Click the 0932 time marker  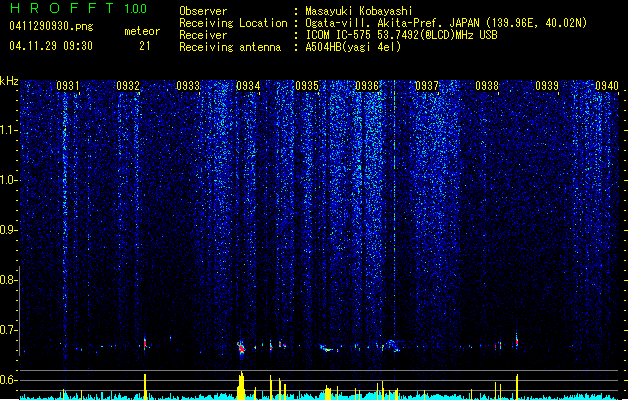(x=128, y=86)
